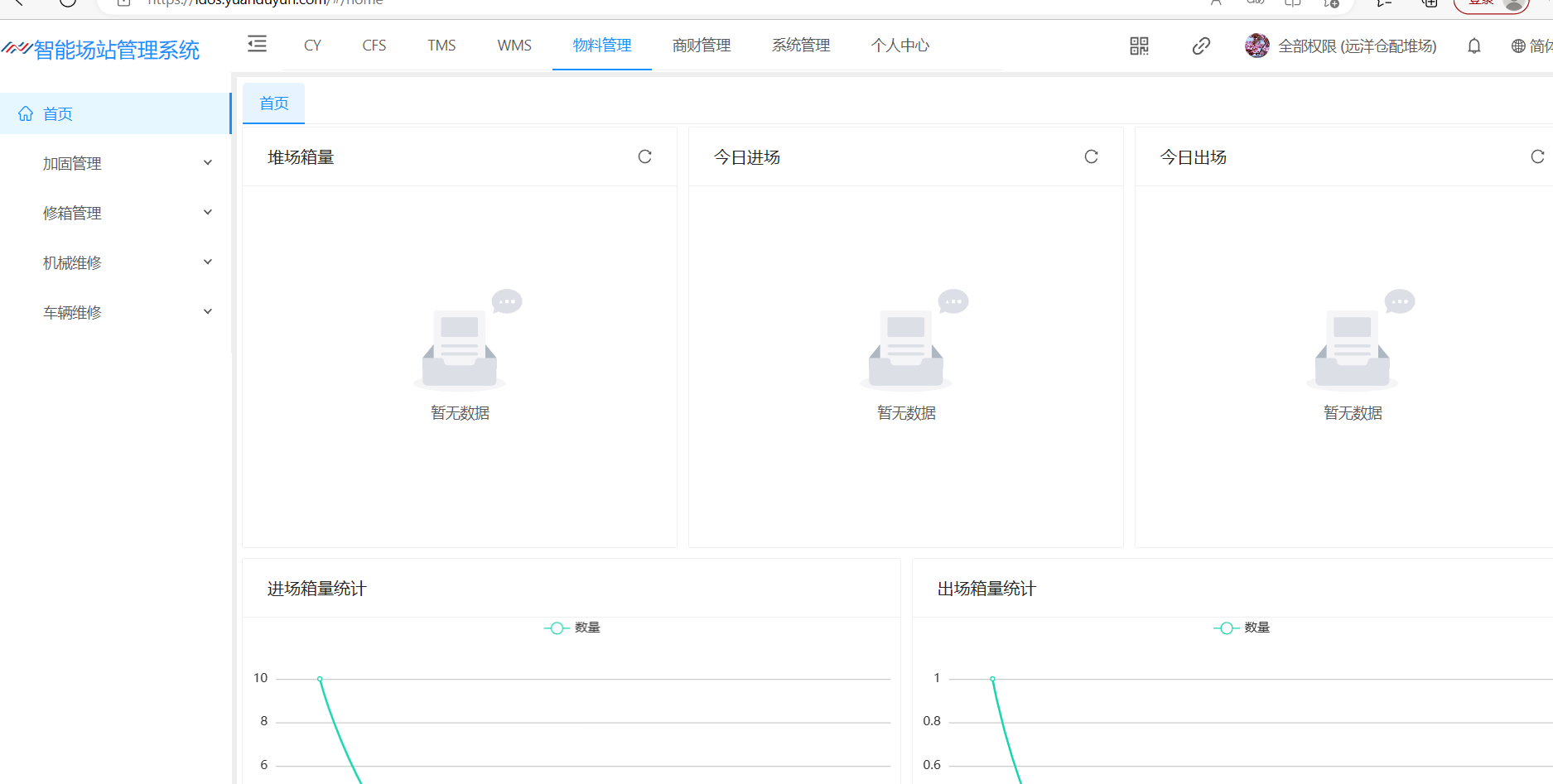The image size is (1553, 784).
Task: Click the link chain icon in header
Action: pyautogui.click(x=1201, y=46)
